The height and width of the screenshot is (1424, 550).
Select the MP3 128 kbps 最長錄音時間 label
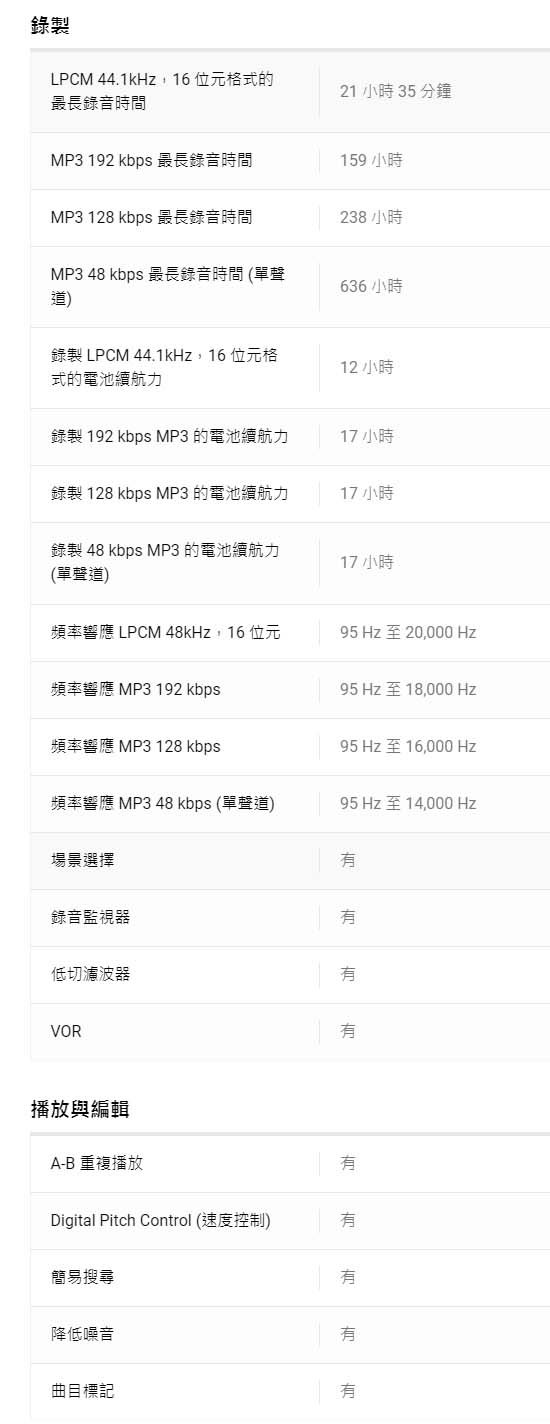(x=152, y=217)
